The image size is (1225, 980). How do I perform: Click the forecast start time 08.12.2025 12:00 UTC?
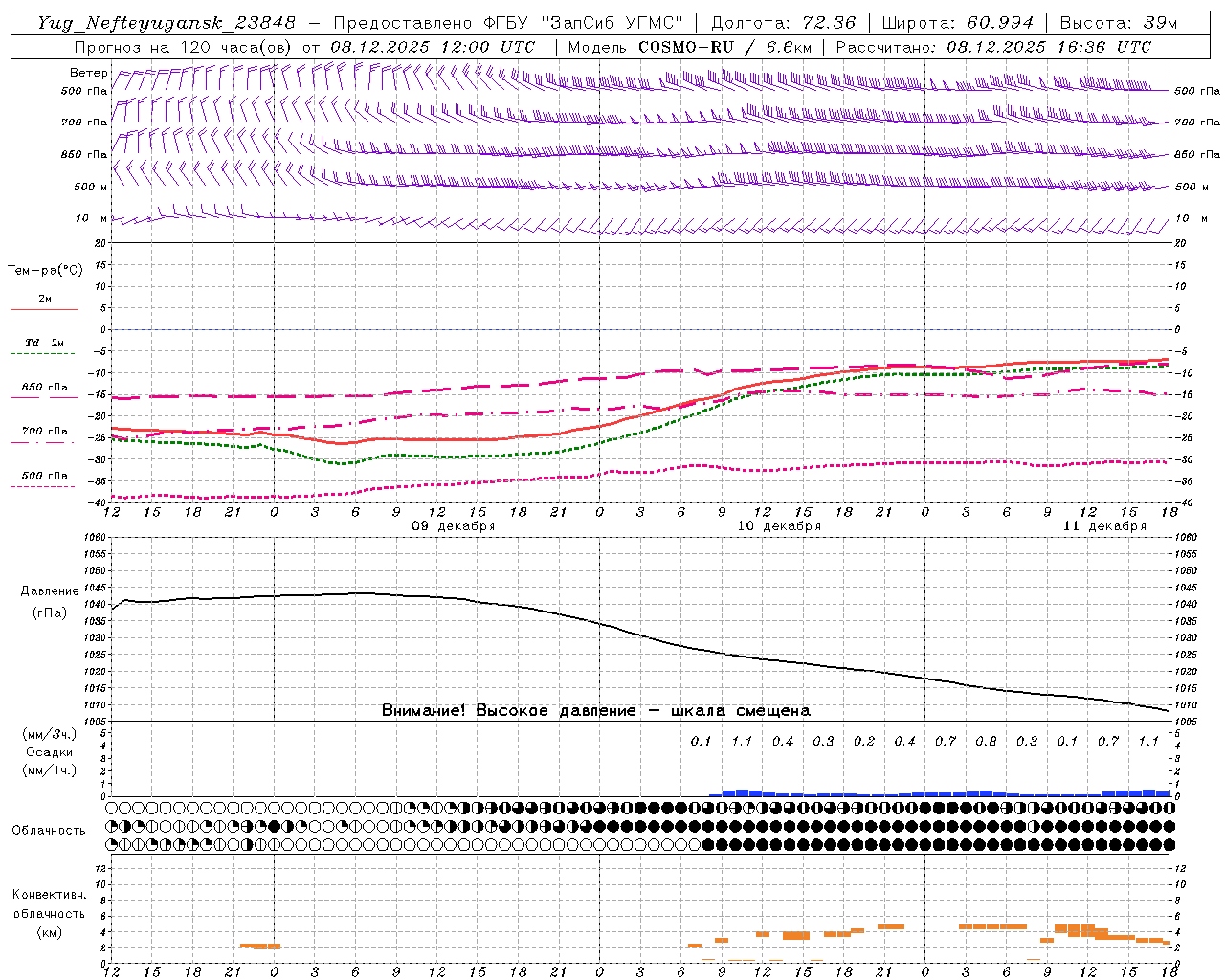click(x=433, y=47)
